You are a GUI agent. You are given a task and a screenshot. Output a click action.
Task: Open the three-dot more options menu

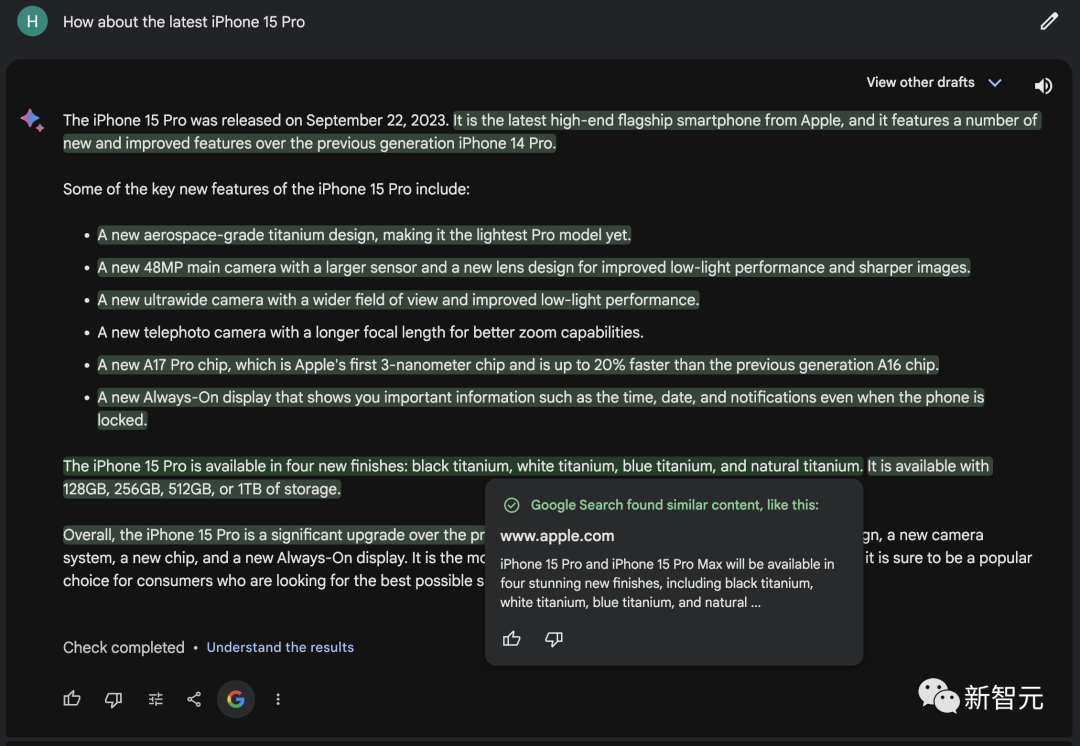click(278, 699)
